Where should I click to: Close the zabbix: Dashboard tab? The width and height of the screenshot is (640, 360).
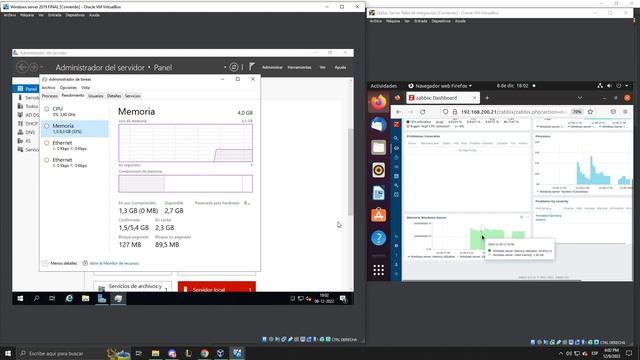(474, 98)
